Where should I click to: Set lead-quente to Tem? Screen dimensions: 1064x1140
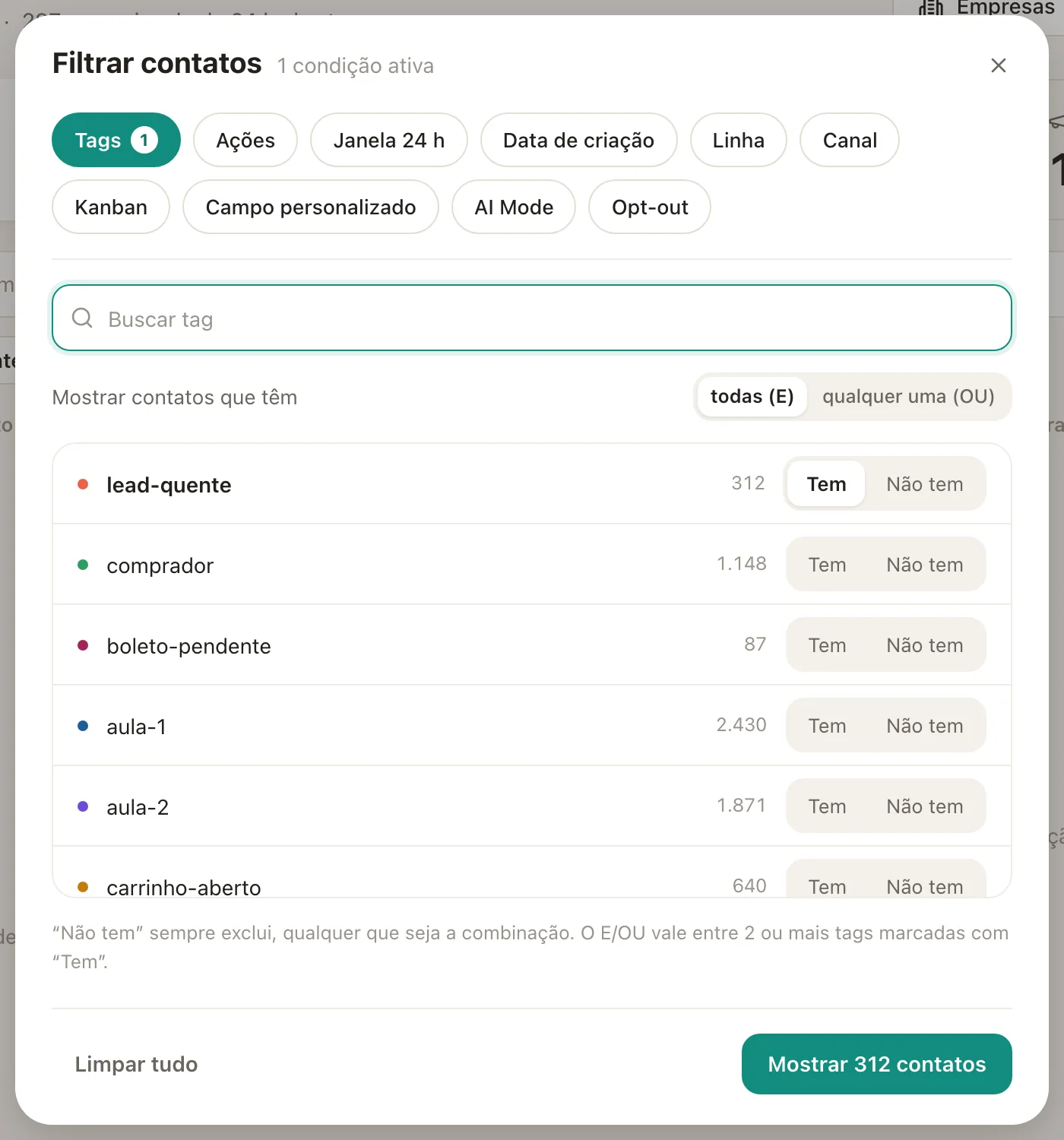pos(826,483)
